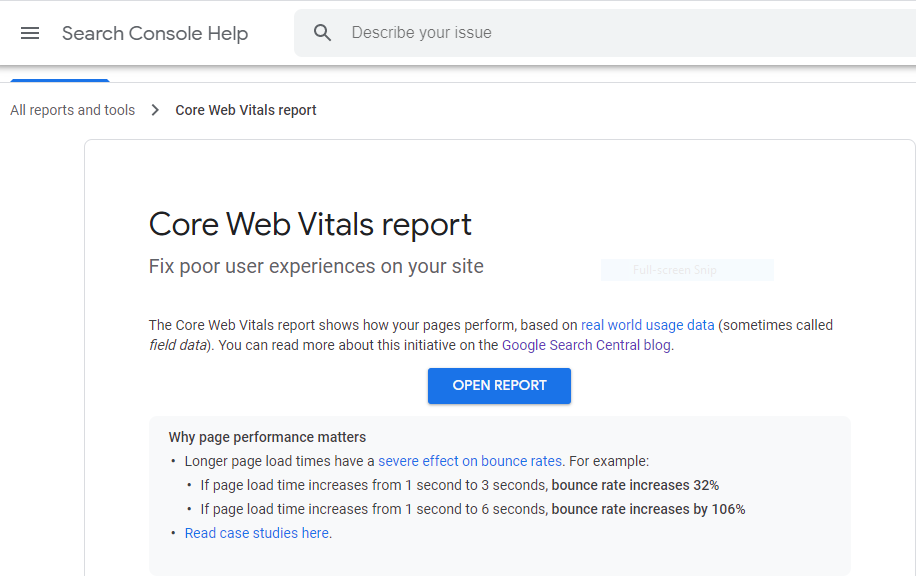Open the All reports and tools breadcrumb

click(x=71, y=110)
